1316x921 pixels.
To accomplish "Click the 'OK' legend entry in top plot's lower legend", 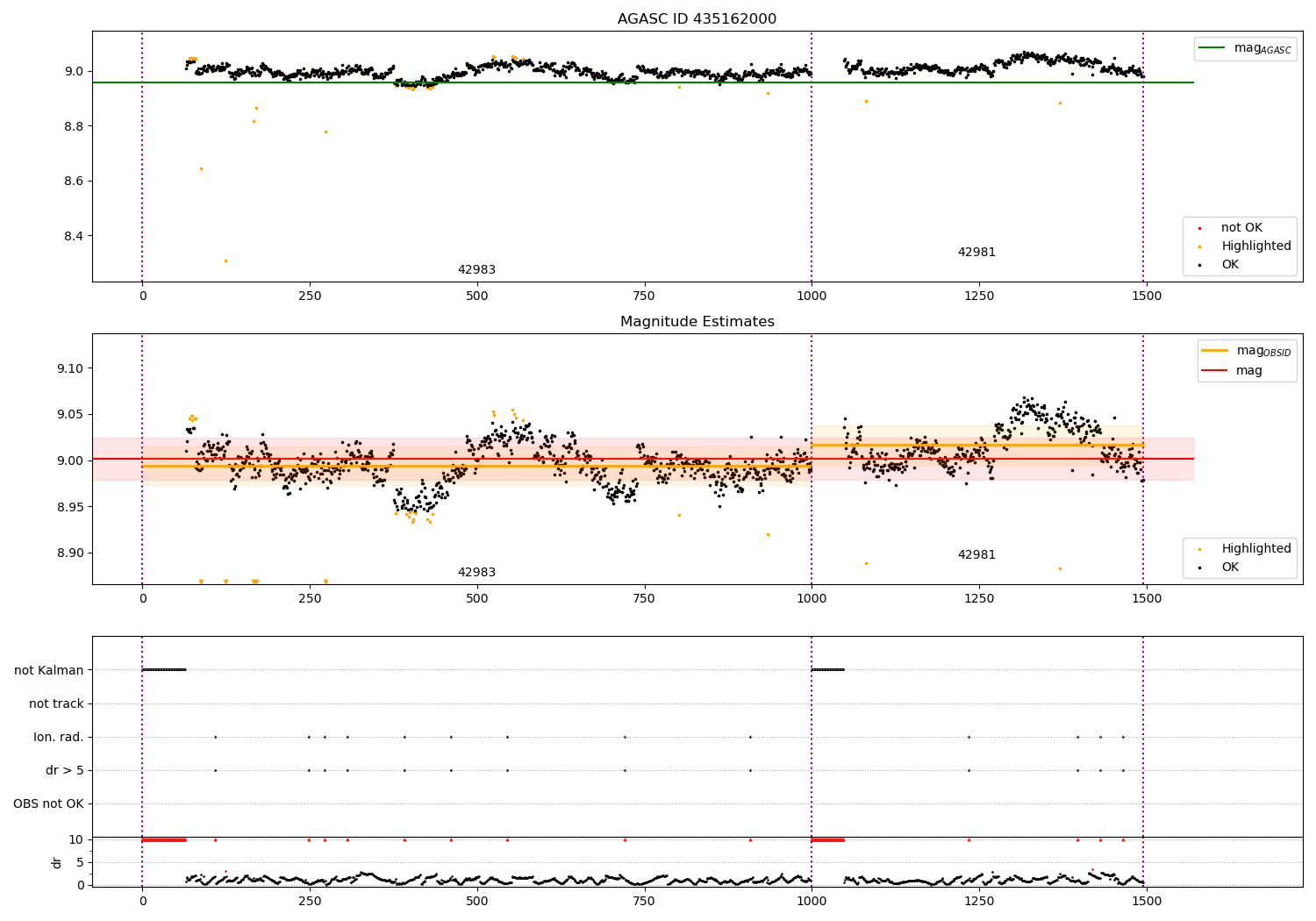I will click(1219, 265).
